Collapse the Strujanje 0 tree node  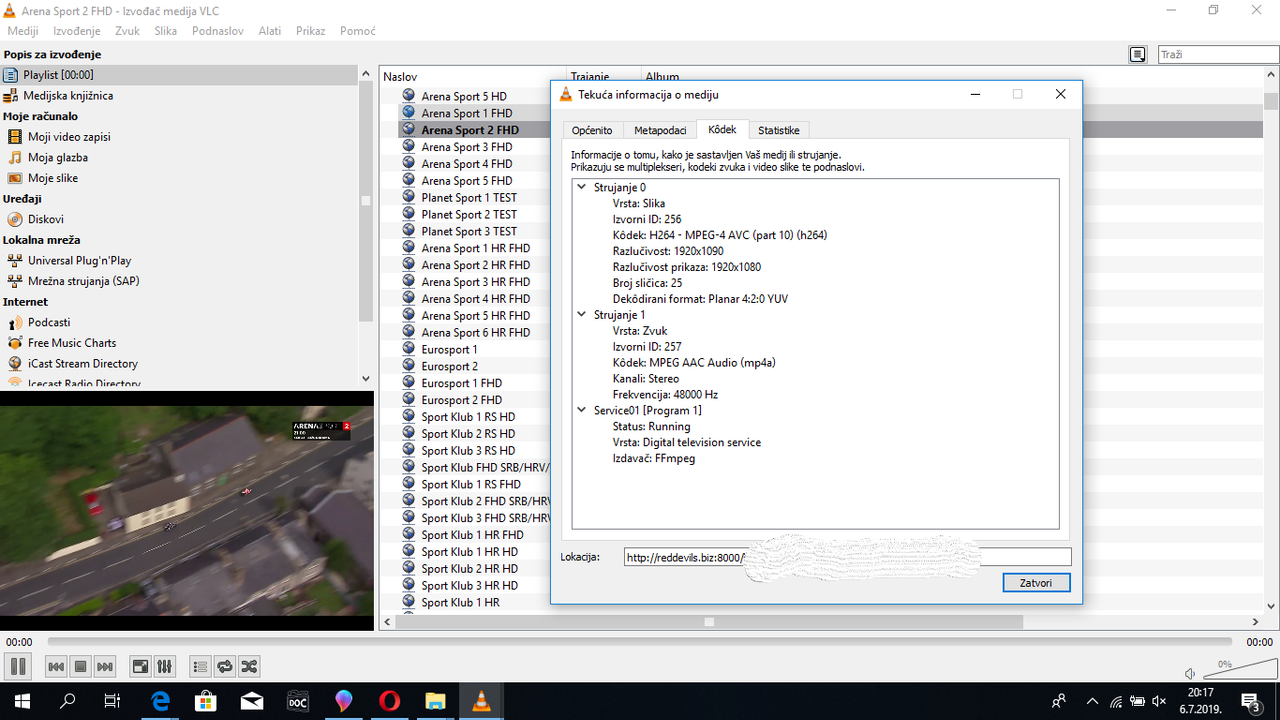pos(582,187)
